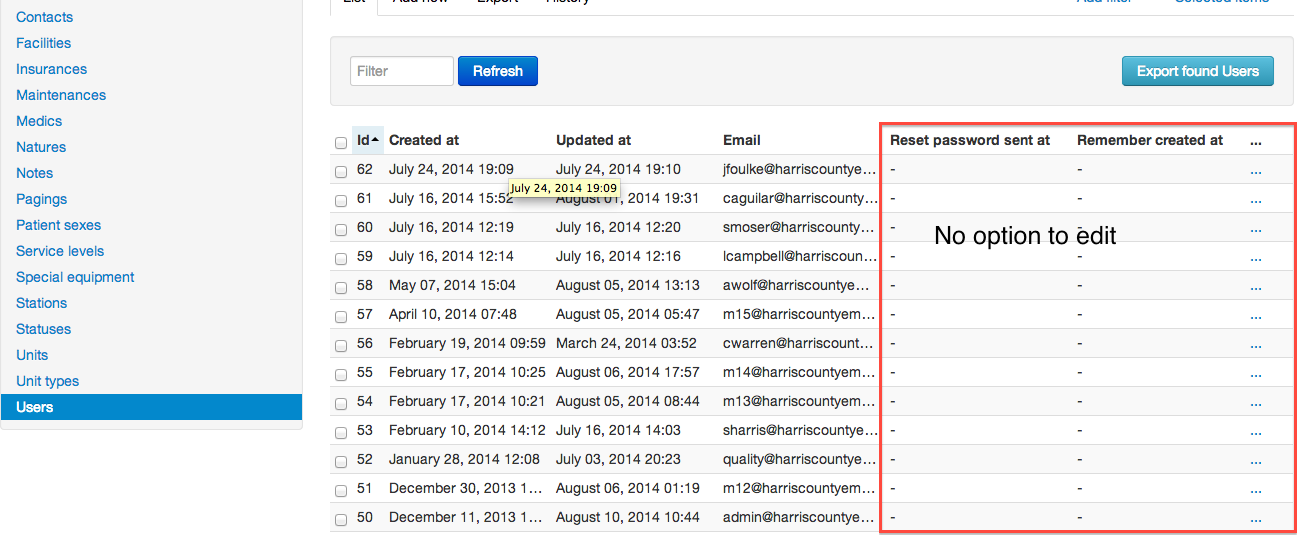
Task: Click the blue Refresh button
Action: 498,71
